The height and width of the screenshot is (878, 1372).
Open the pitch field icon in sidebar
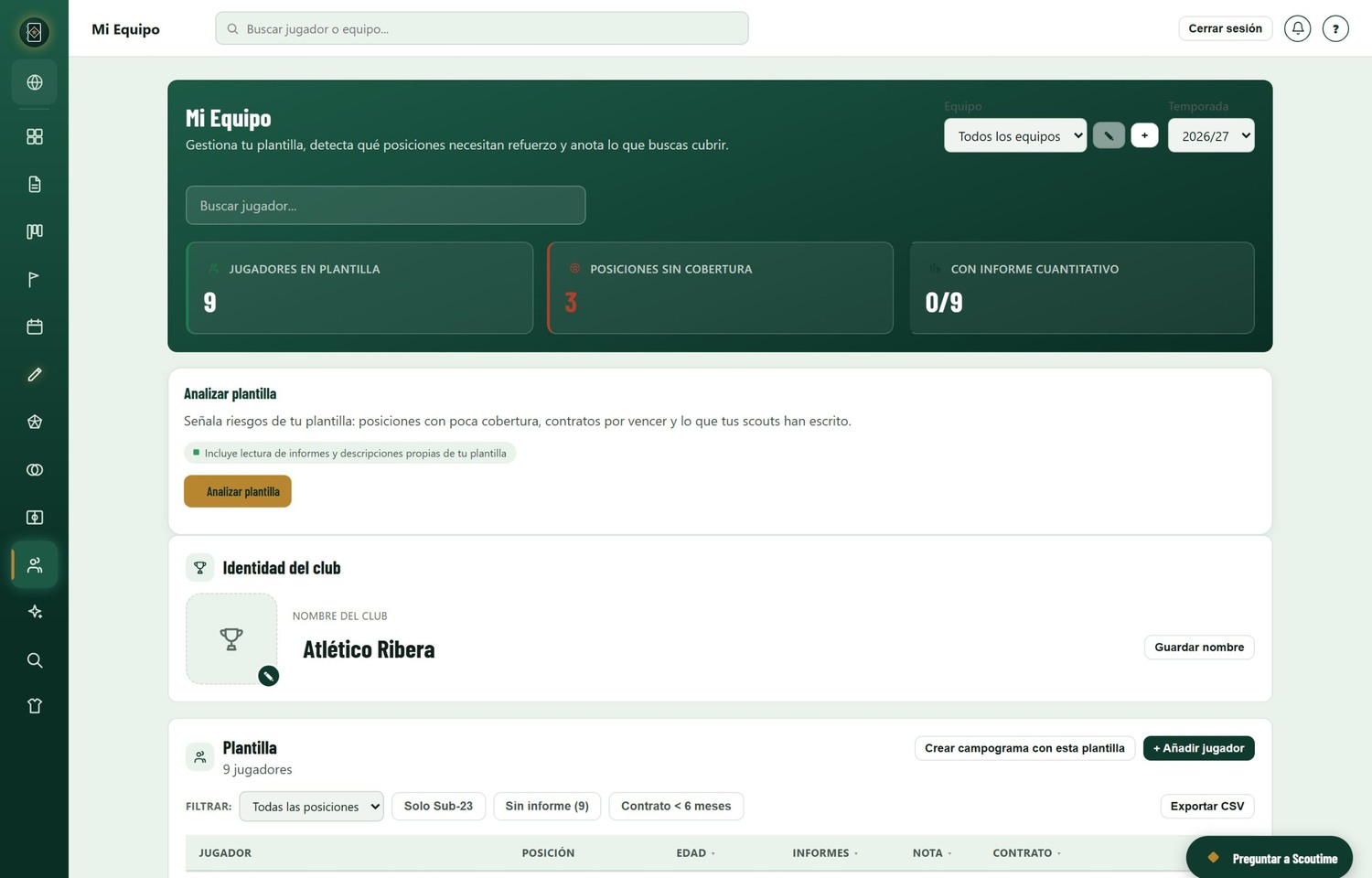35,517
